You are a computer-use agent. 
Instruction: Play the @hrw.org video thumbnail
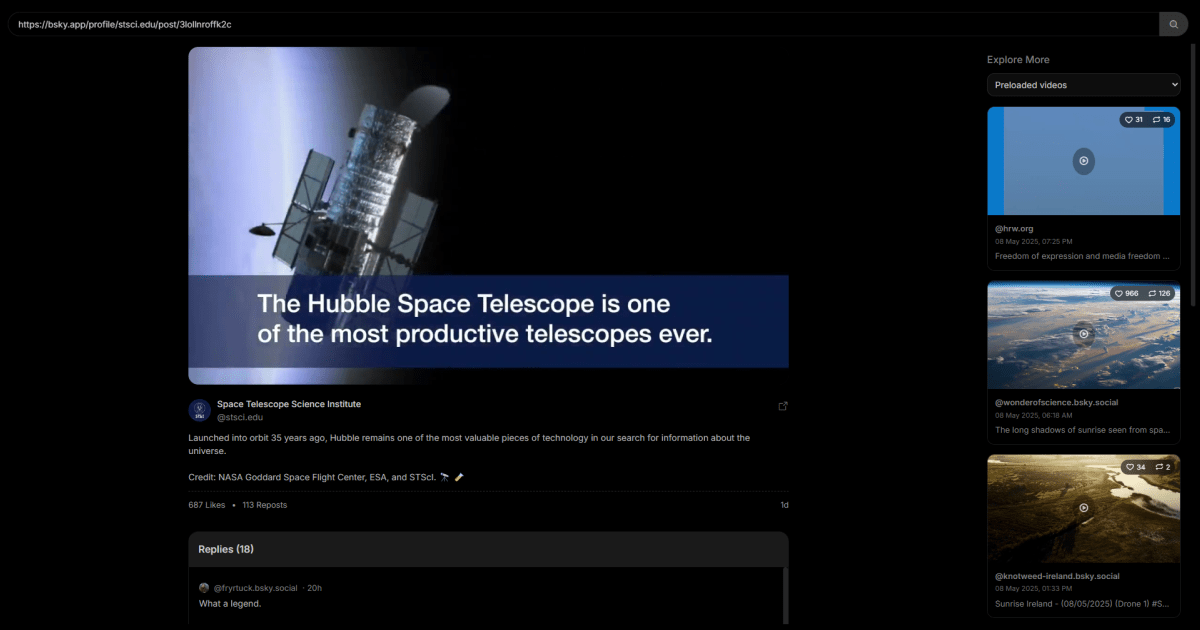click(1083, 161)
